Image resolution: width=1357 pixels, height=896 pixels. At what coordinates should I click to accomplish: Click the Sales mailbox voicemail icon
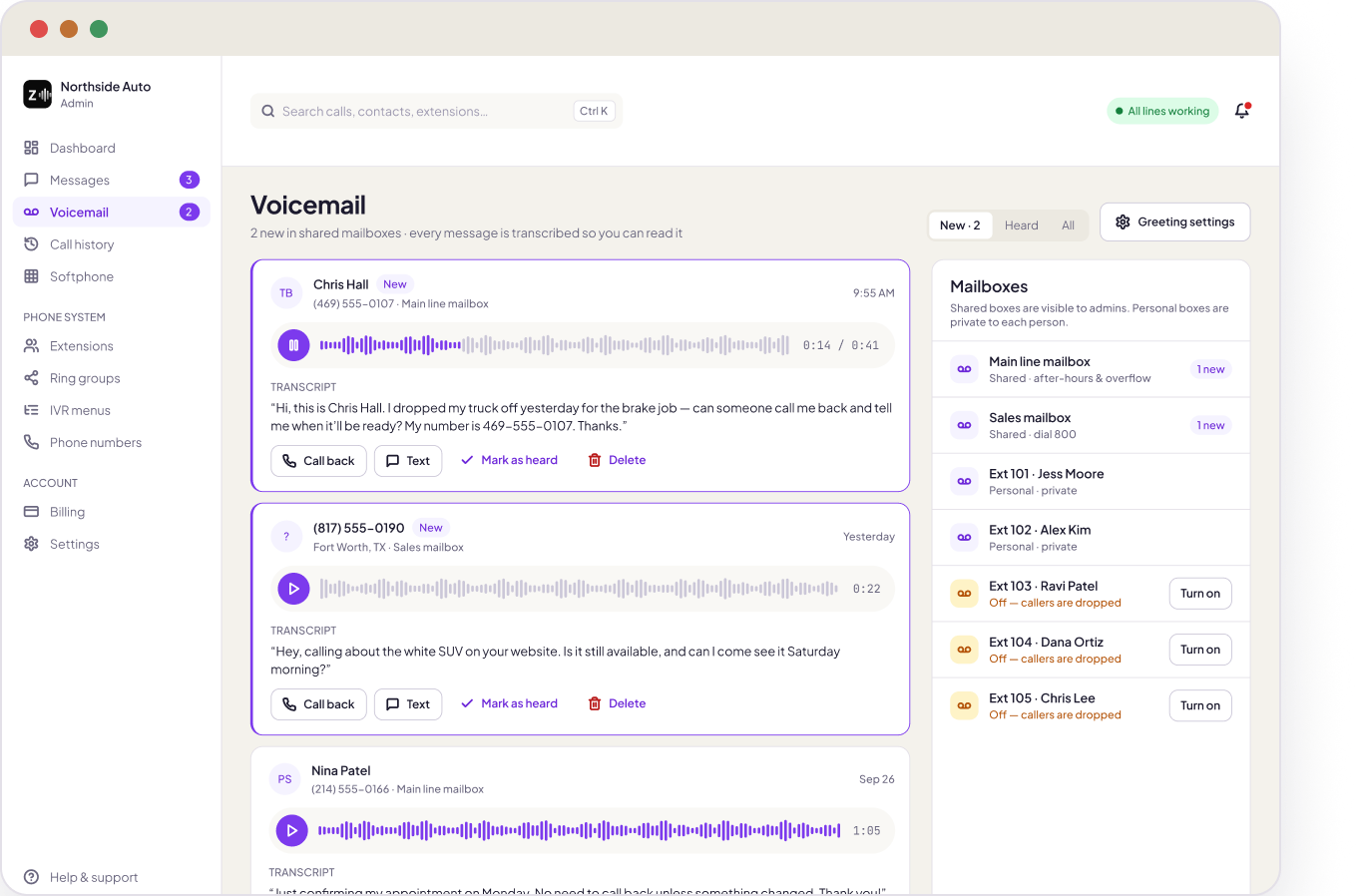tap(964, 425)
